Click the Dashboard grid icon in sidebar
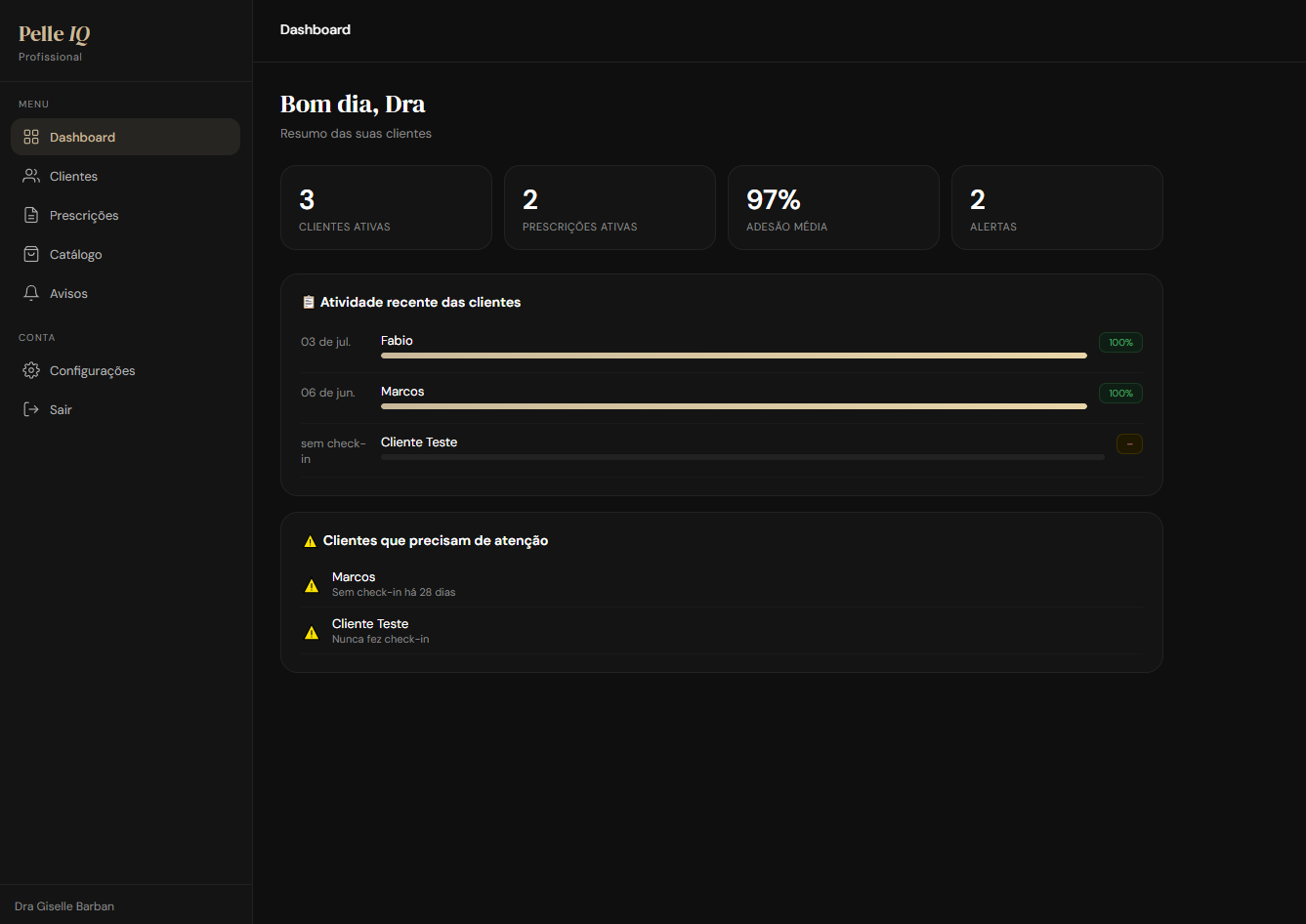 (31, 137)
